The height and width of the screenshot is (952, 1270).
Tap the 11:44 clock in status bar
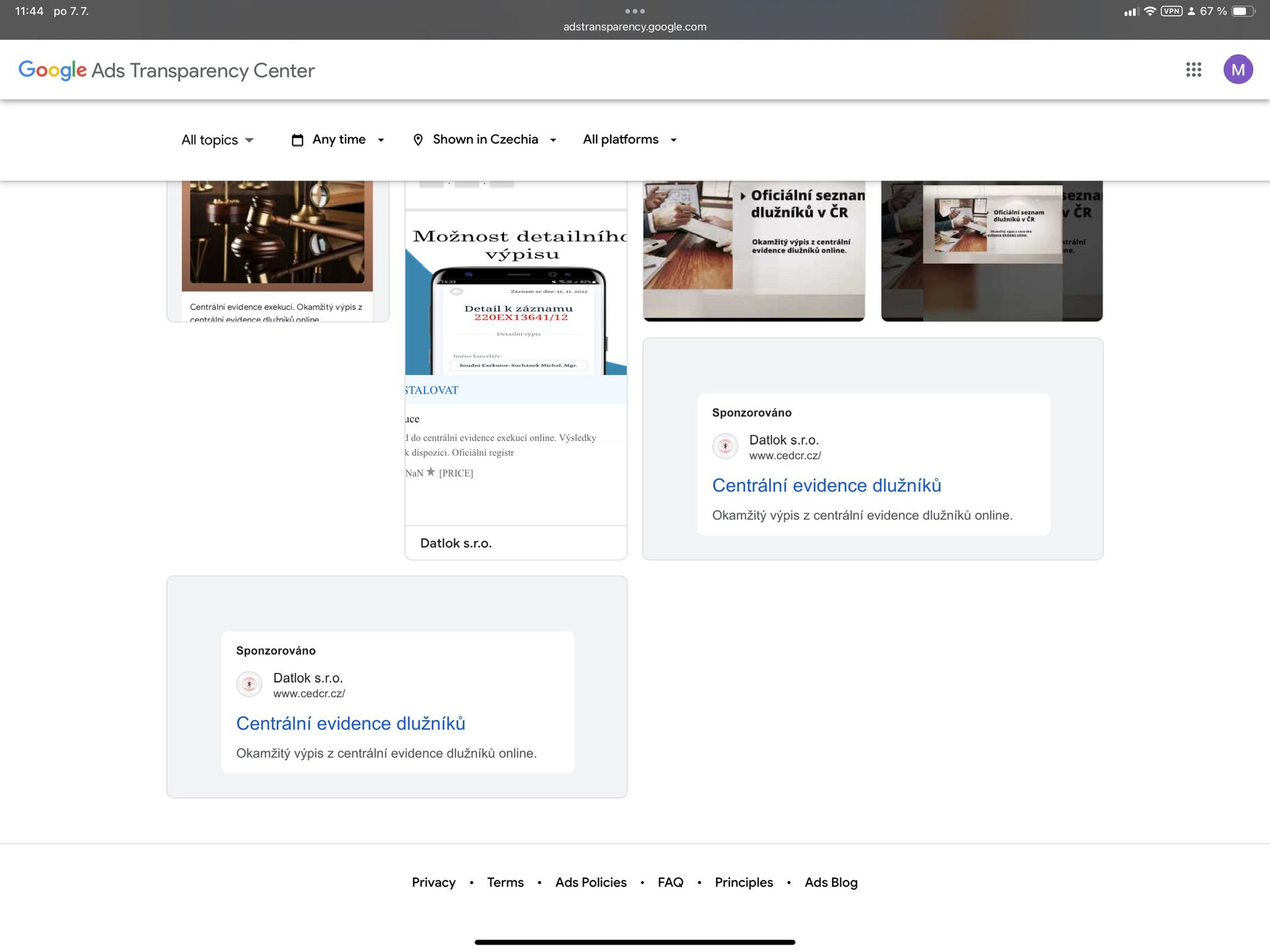click(29, 11)
